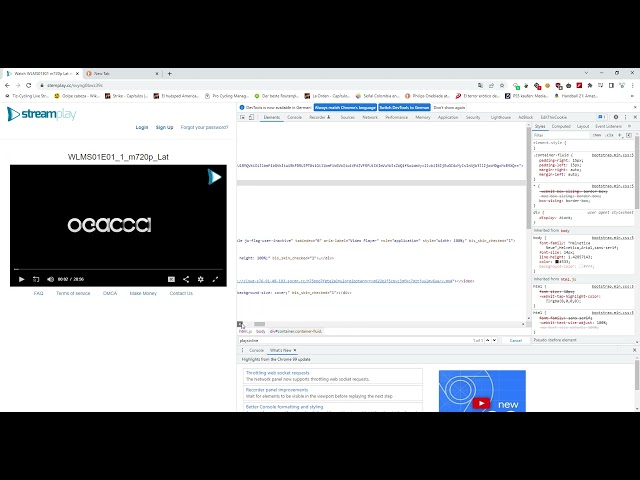Switch to the Recorder tab
640x480 pixels.
click(320, 117)
